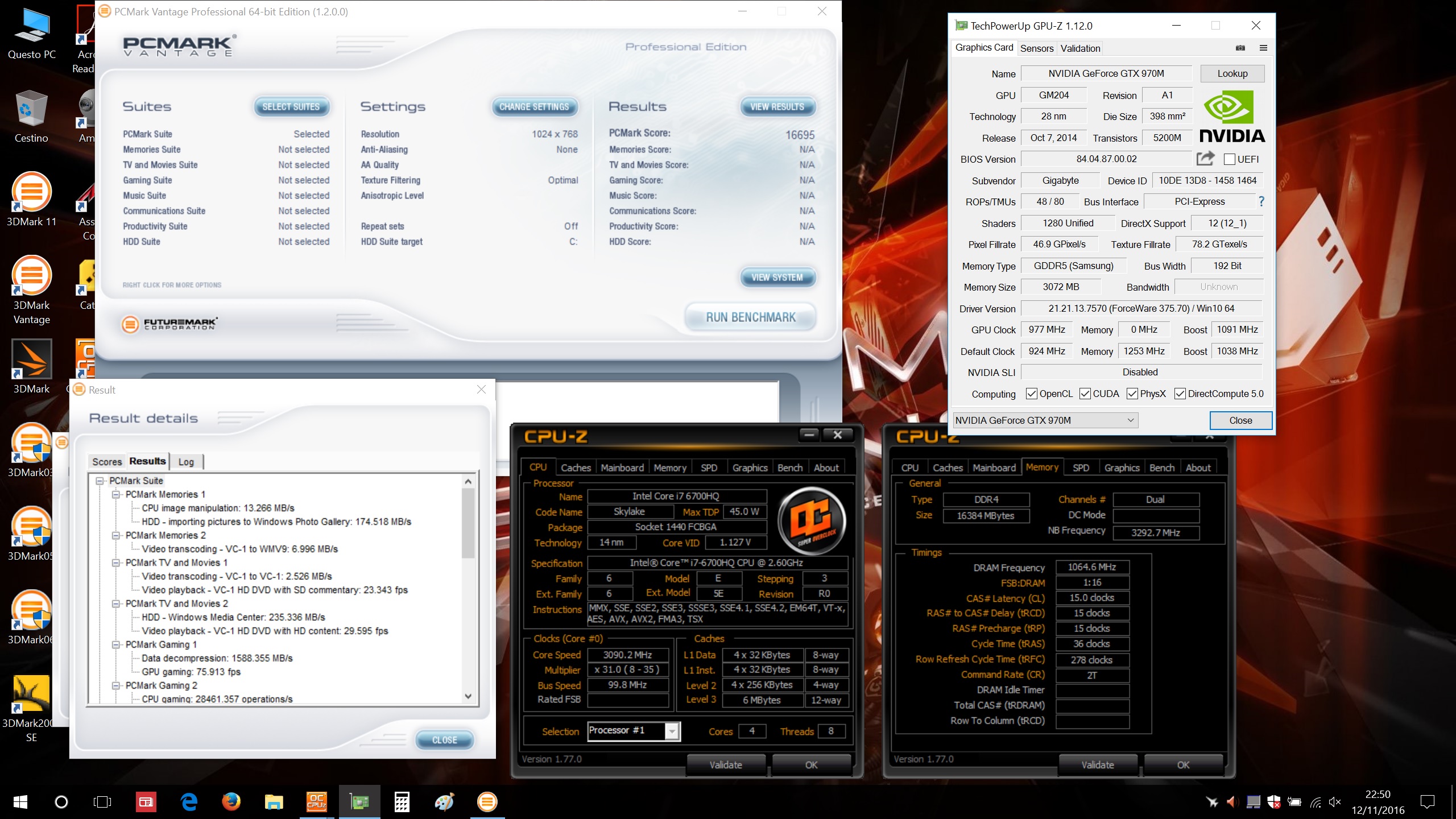Open Calculator from taskbar
This screenshot has height=819, width=1456.
402,802
